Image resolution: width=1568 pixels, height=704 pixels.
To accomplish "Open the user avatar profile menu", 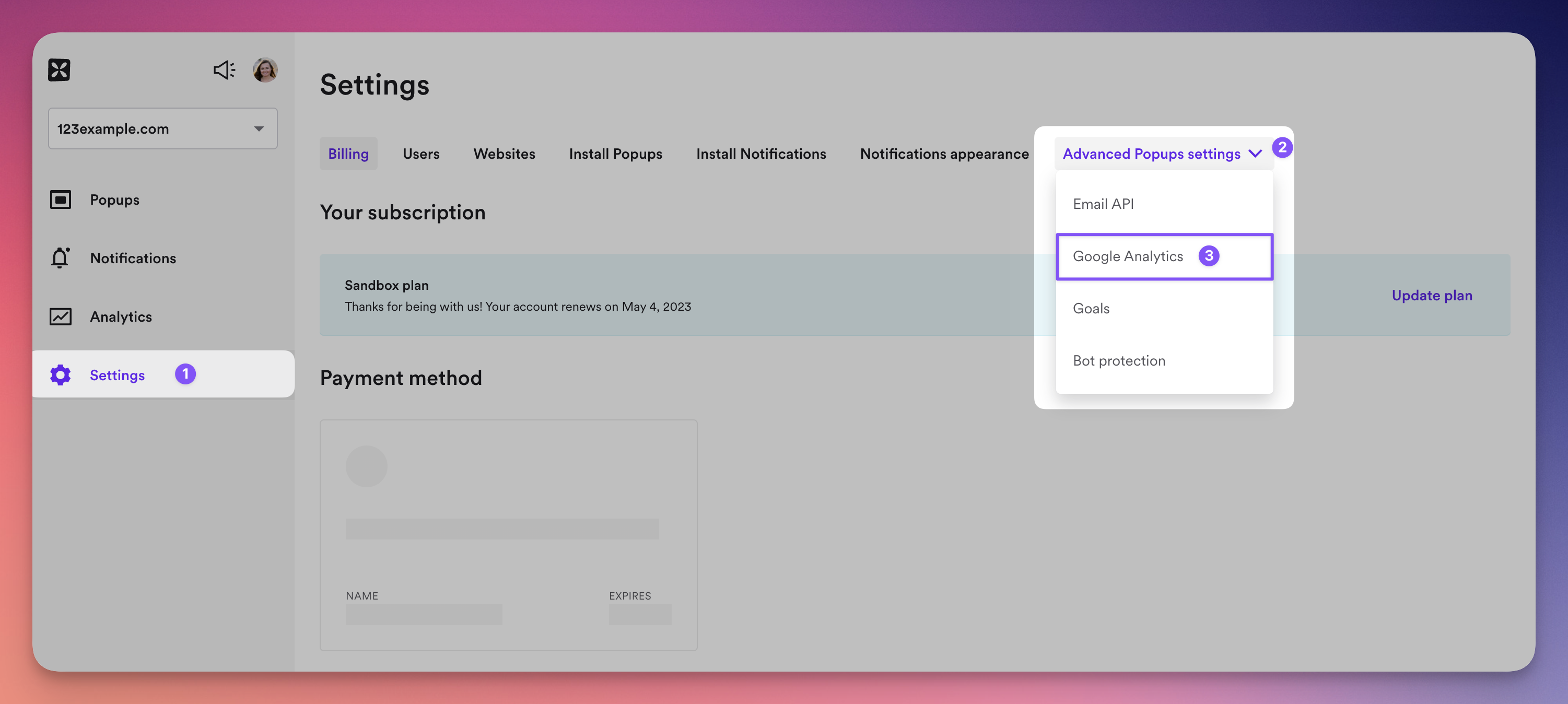I will pos(265,70).
